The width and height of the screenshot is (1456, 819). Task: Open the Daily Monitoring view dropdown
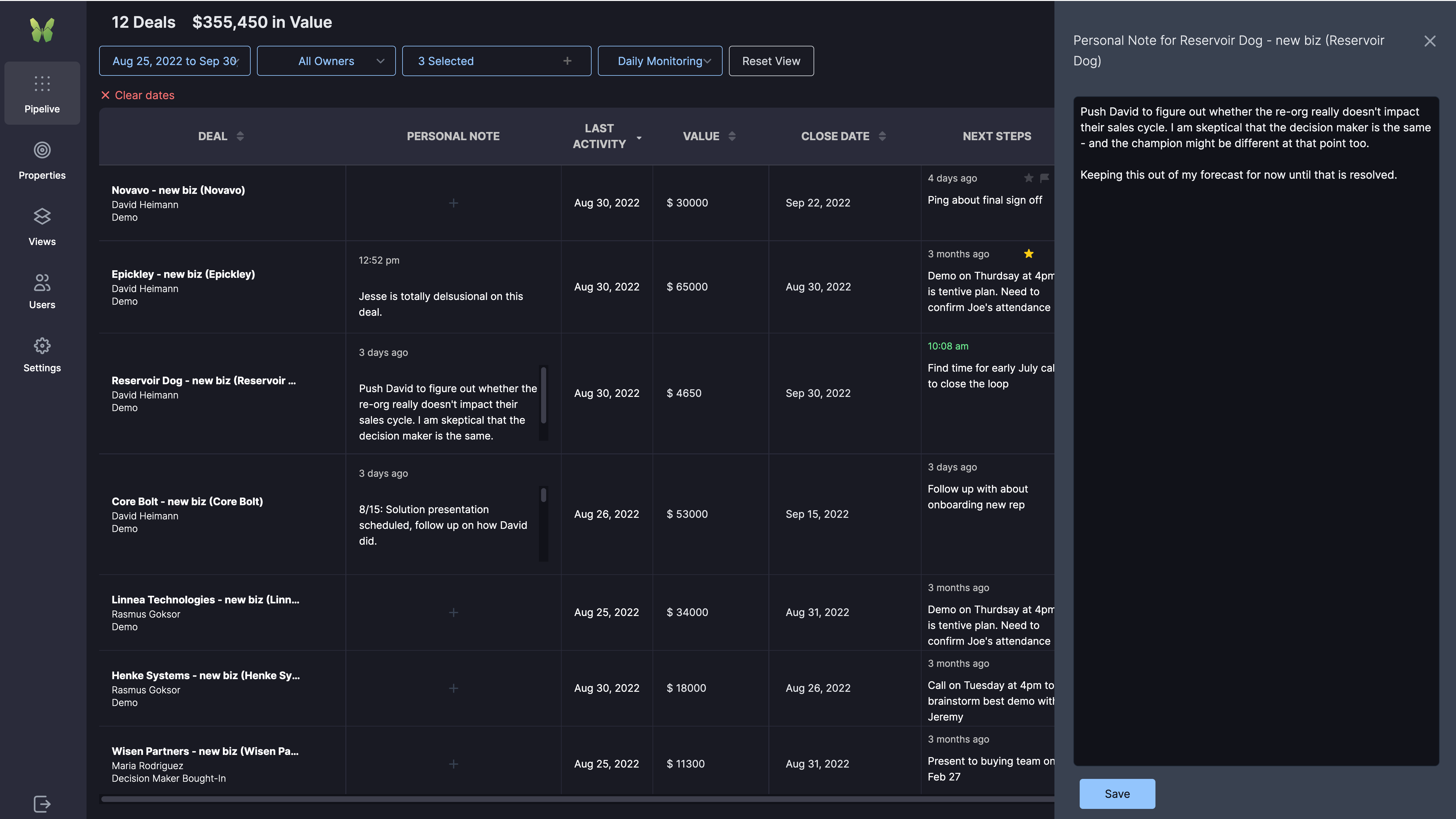(x=659, y=61)
